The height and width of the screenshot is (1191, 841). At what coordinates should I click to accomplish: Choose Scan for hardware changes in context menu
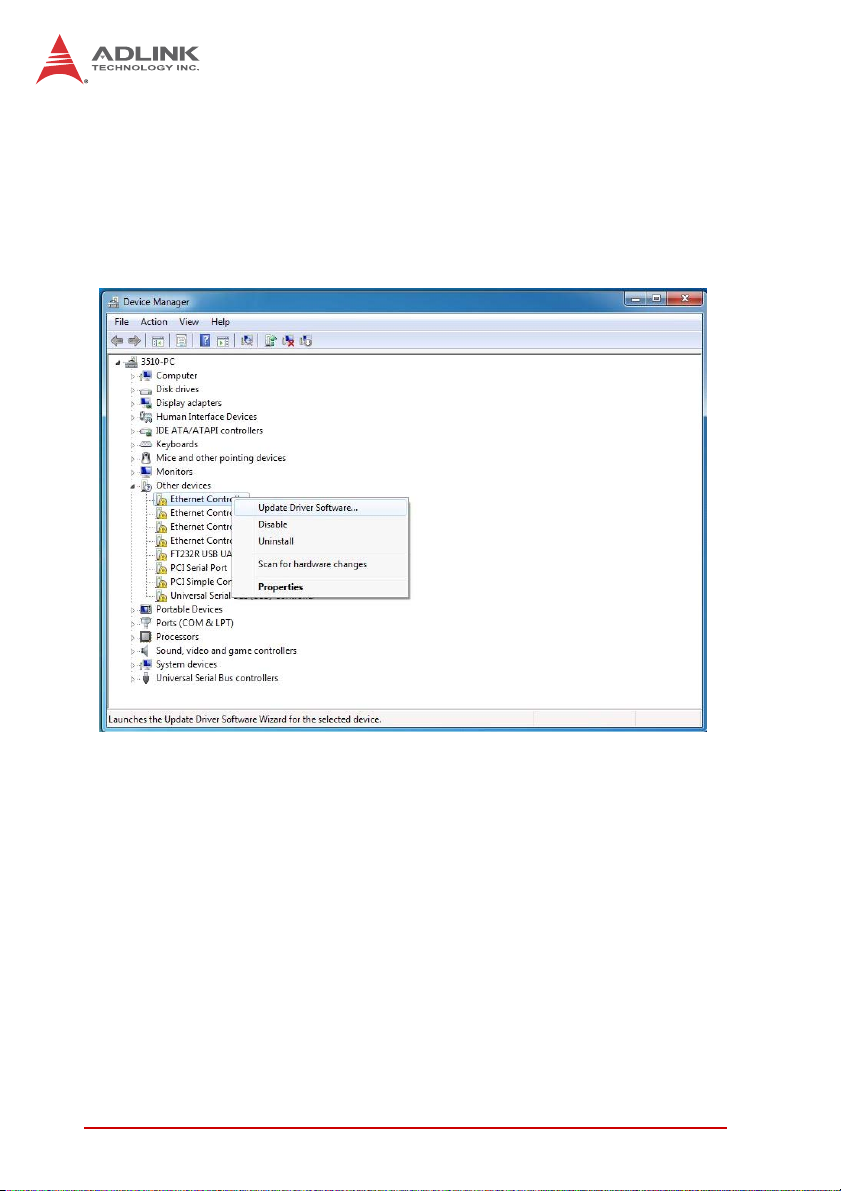coord(320,564)
